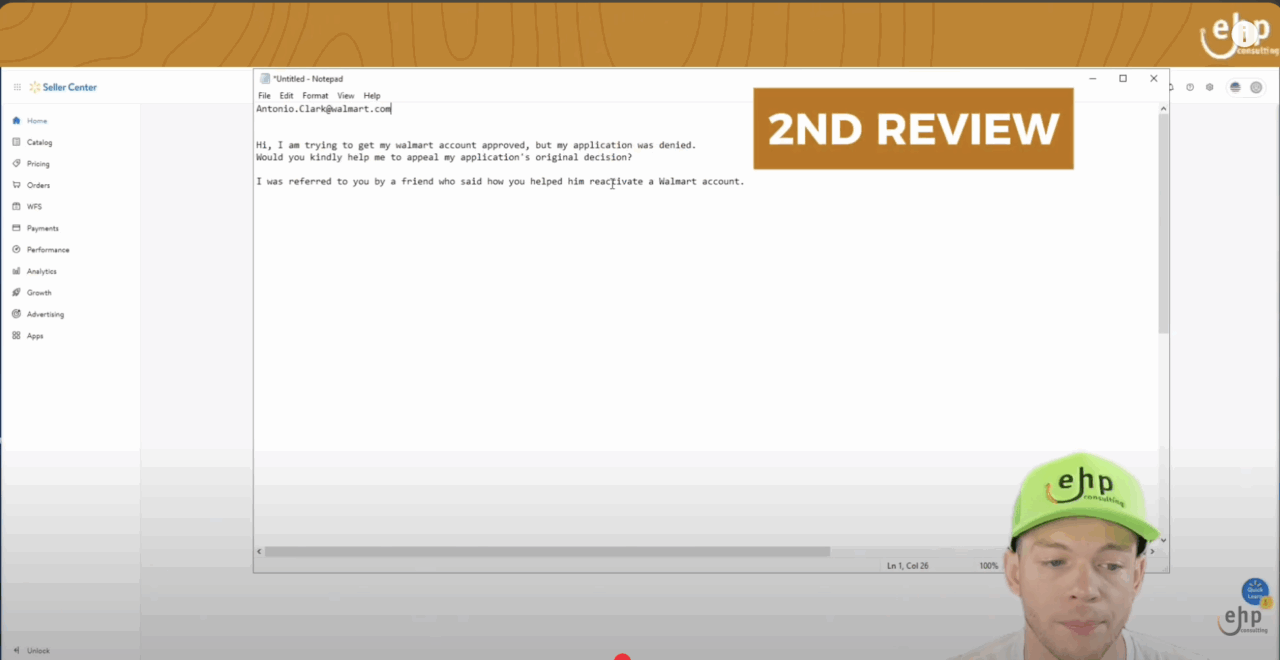Open the Growth rocket icon
Viewport: 1280px width, 660px height.
click(x=16, y=293)
